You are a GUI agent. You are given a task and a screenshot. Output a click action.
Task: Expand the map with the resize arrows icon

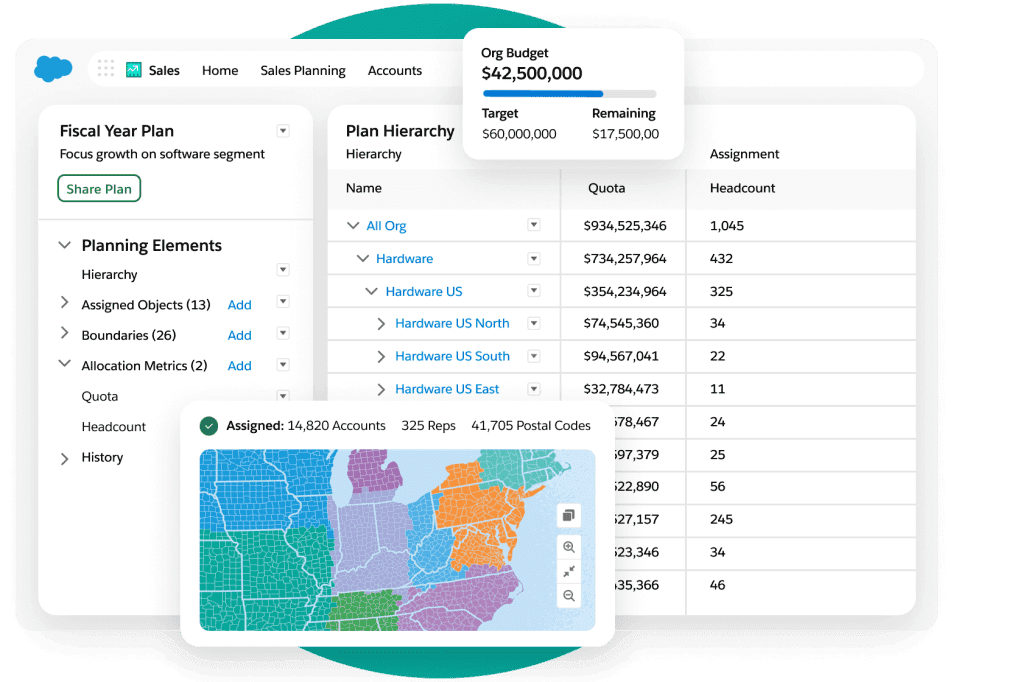[568, 572]
